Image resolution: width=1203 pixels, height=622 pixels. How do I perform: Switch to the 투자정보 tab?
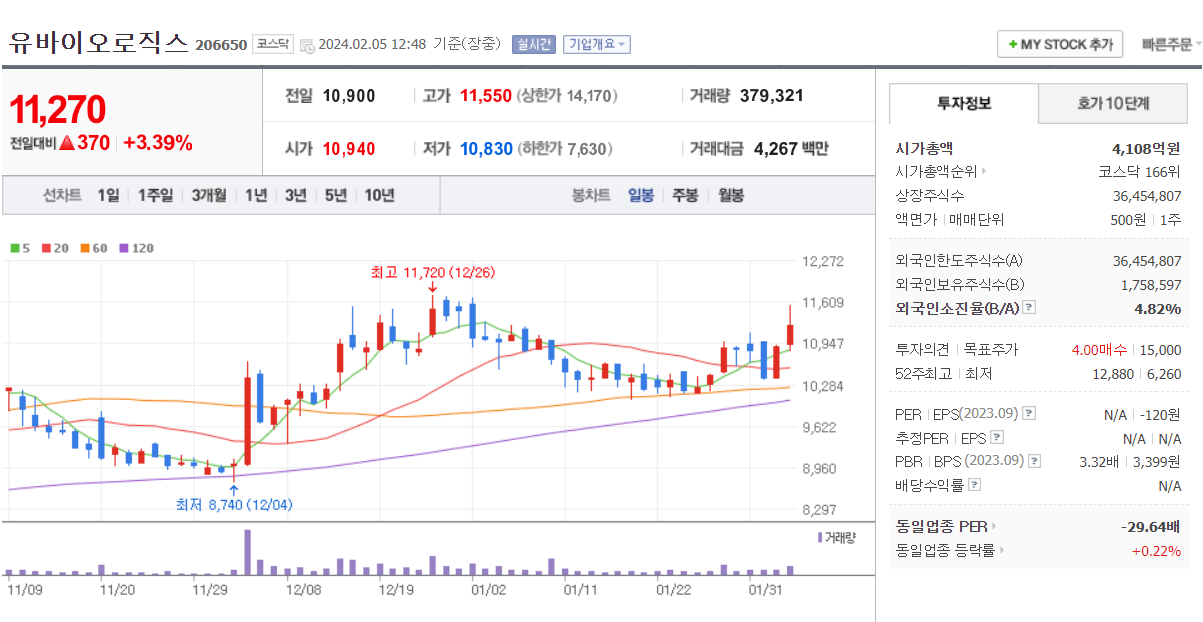[964, 103]
